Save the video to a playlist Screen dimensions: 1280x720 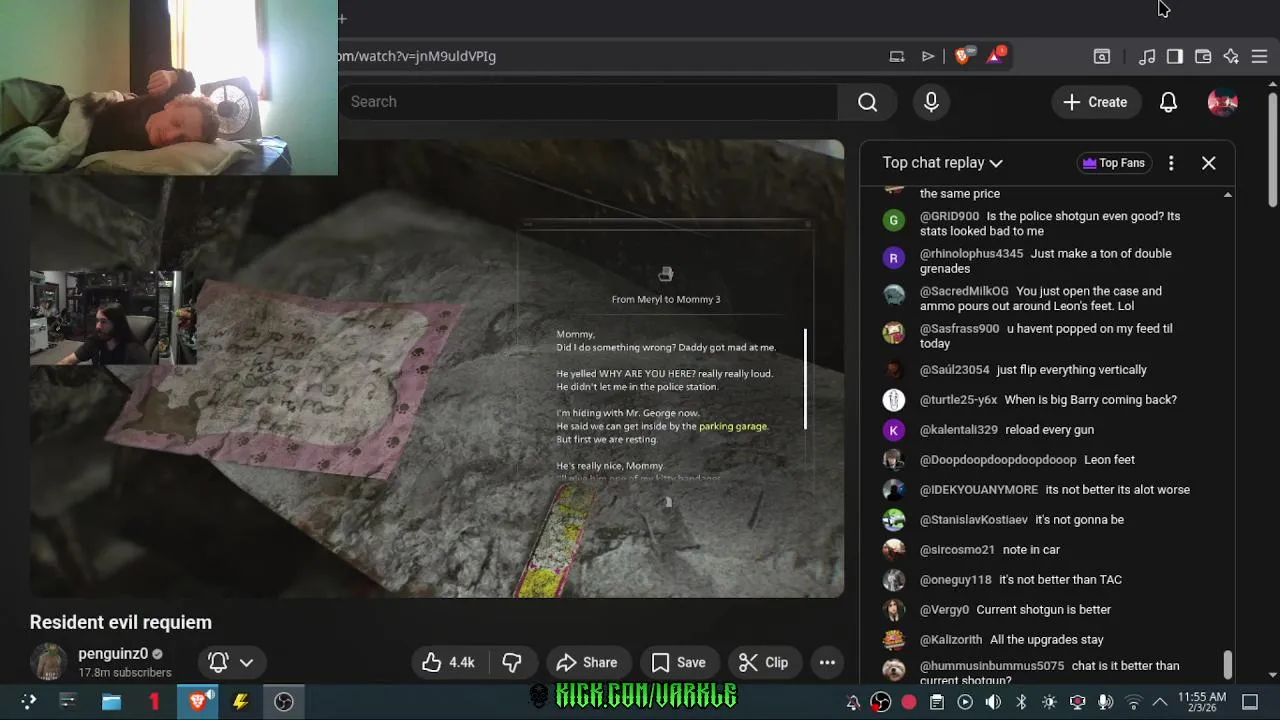[679, 662]
